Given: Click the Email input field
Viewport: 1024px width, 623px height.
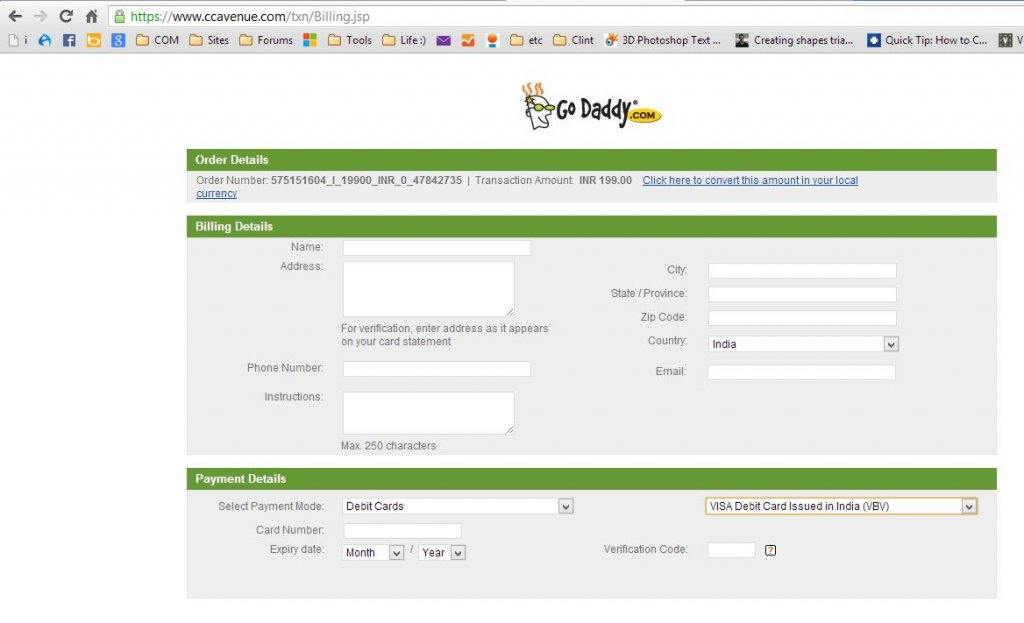Looking at the screenshot, I should (x=802, y=372).
